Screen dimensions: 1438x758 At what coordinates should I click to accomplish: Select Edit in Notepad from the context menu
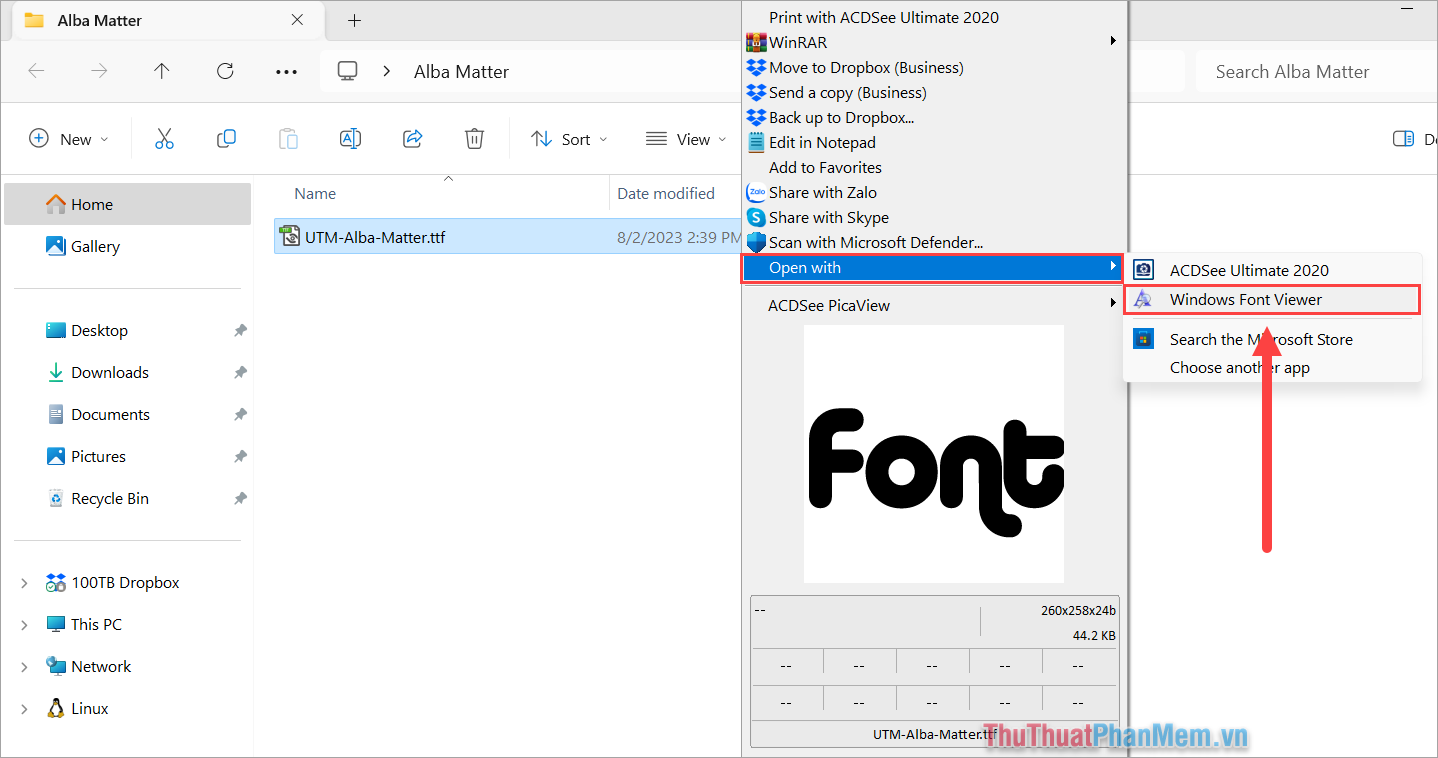click(822, 142)
